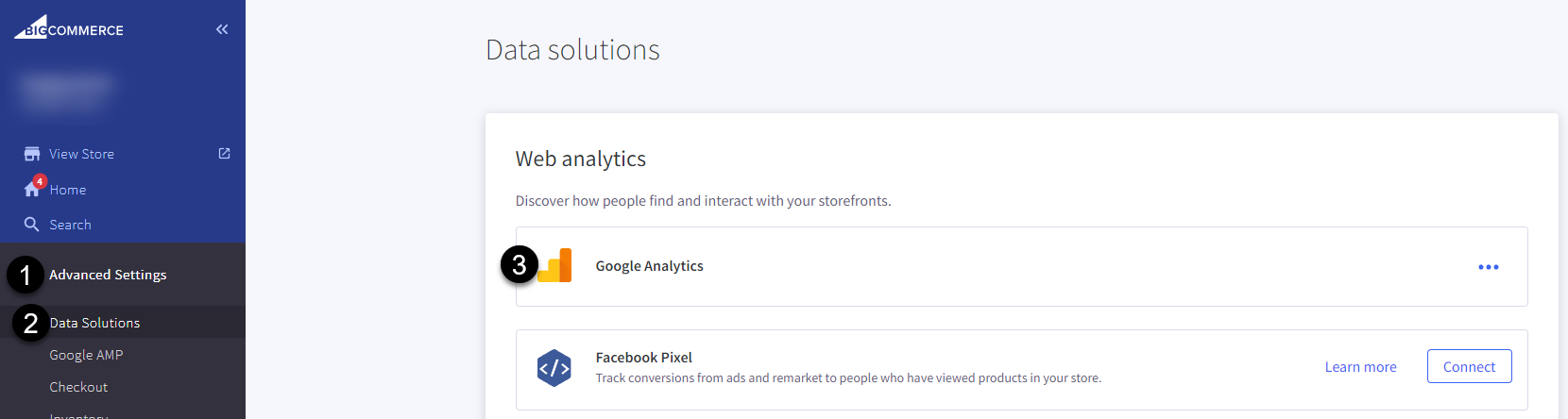
Task: Click the Search text in sidebar
Action: [x=70, y=225]
